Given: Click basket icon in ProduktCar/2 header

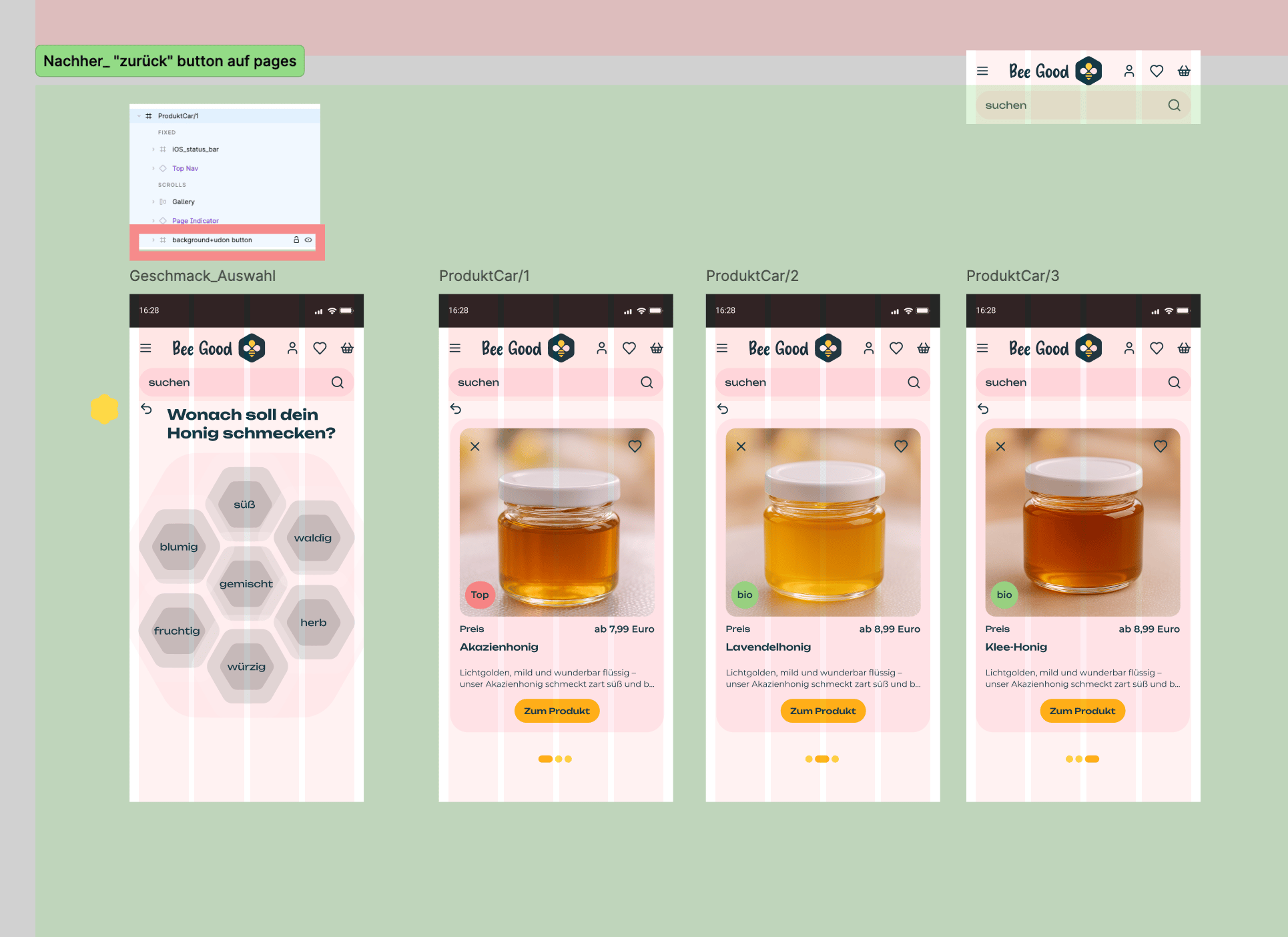Looking at the screenshot, I should tap(924, 348).
